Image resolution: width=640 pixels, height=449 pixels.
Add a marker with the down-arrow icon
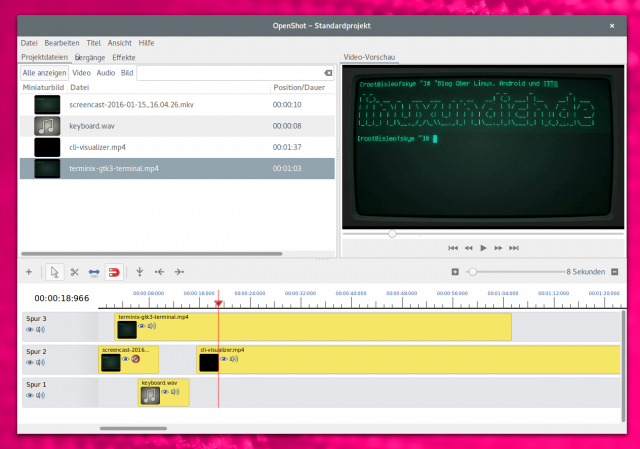[x=140, y=272]
